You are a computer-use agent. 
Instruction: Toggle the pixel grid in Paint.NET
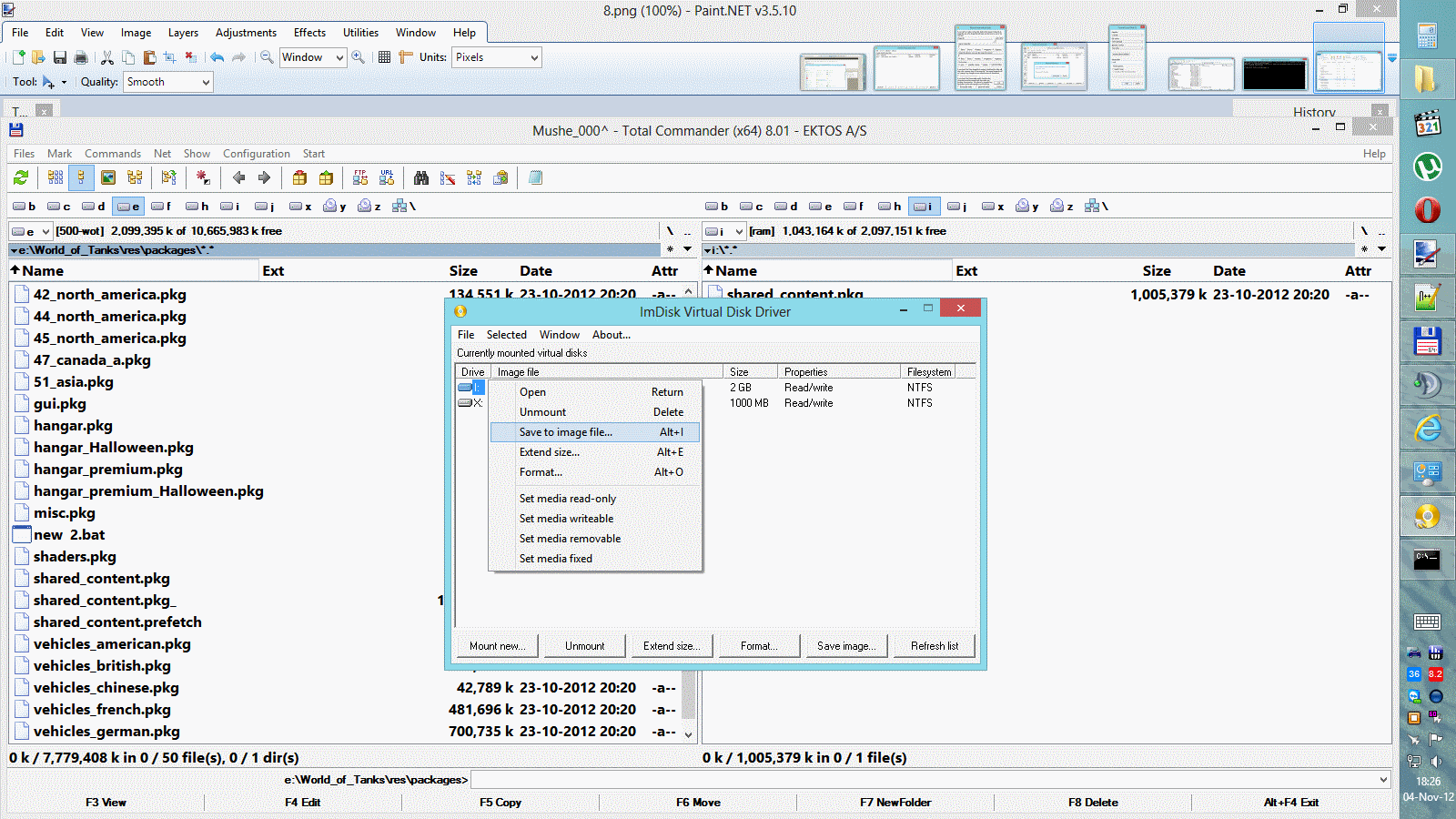click(x=384, y=57)
